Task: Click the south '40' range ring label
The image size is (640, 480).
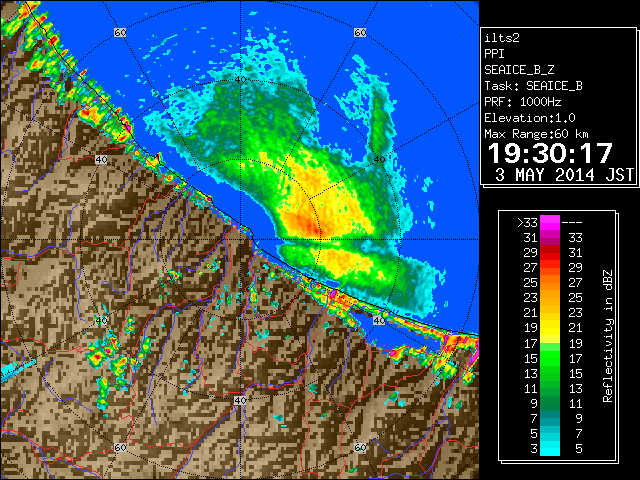Action: coord(240,400)
